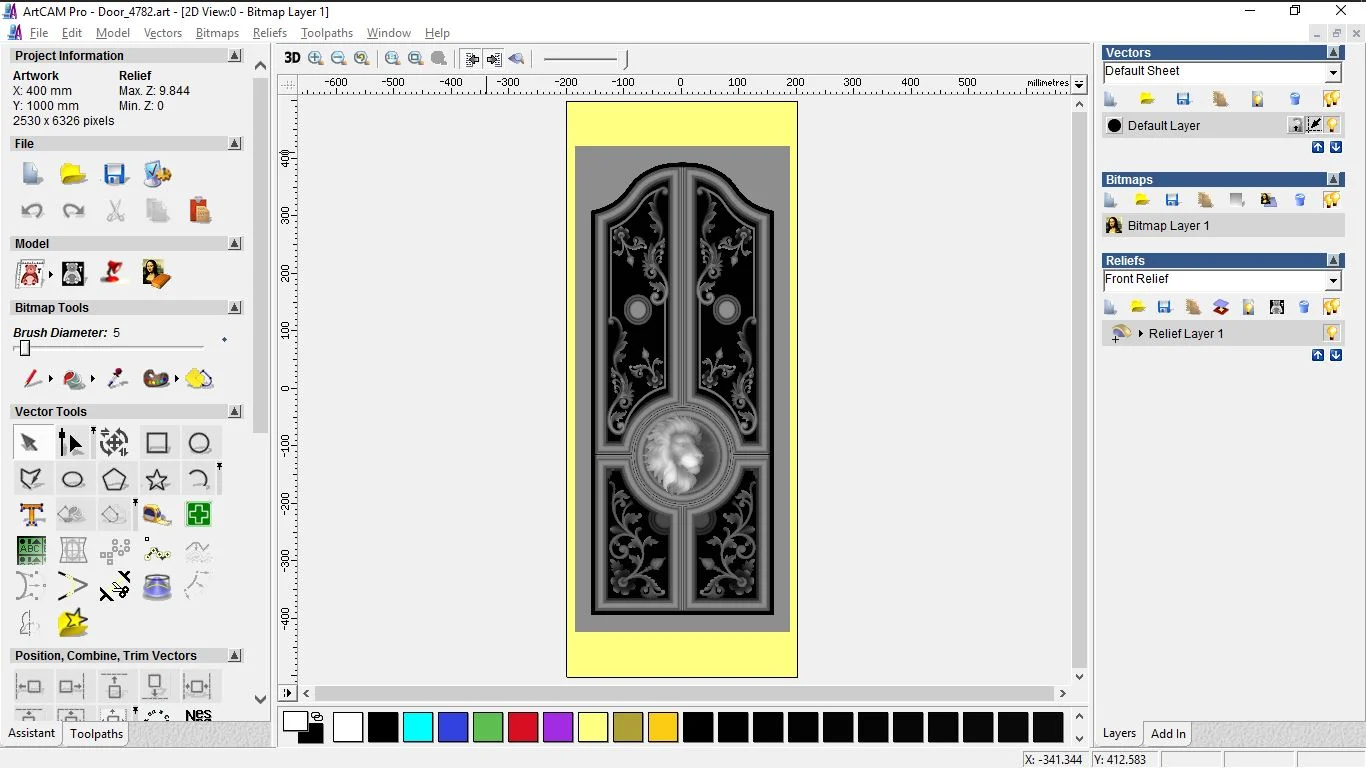
Task: Open the Toolpaths menu
Action: 327,33
